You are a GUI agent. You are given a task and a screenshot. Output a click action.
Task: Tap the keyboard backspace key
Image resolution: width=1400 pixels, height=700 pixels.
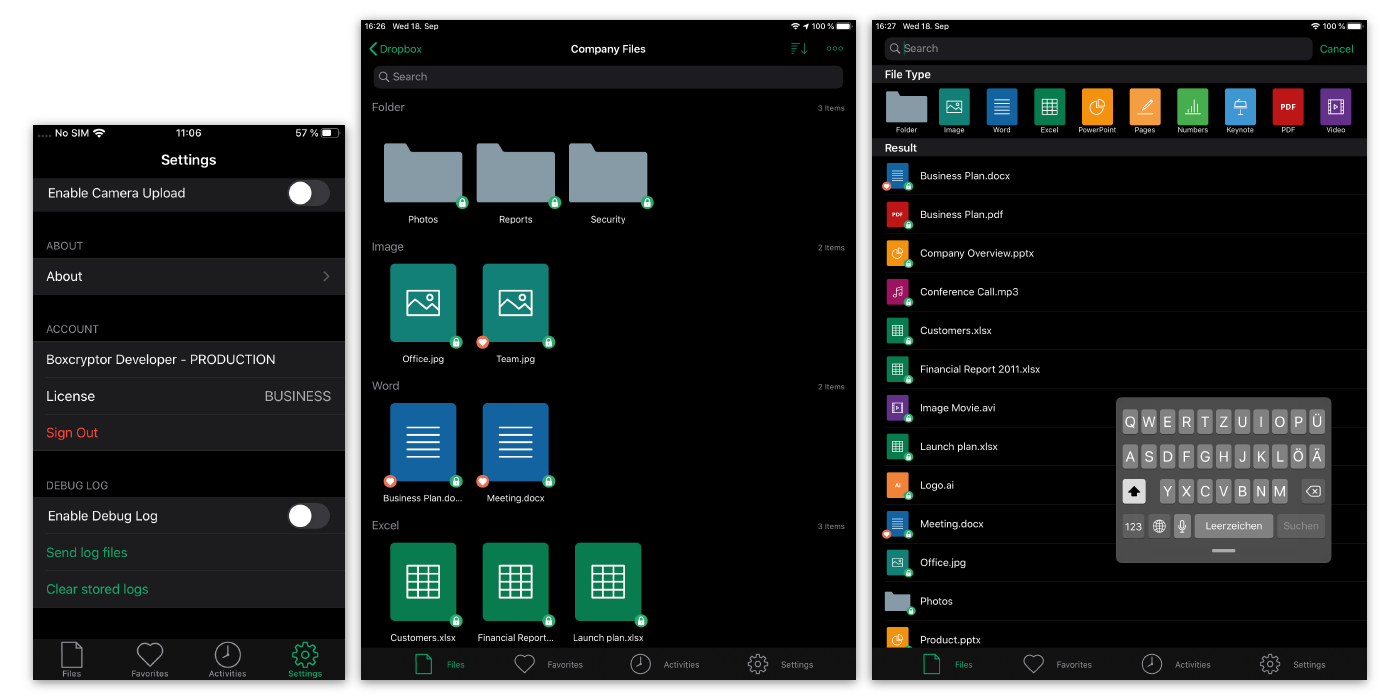point(1313,491)
